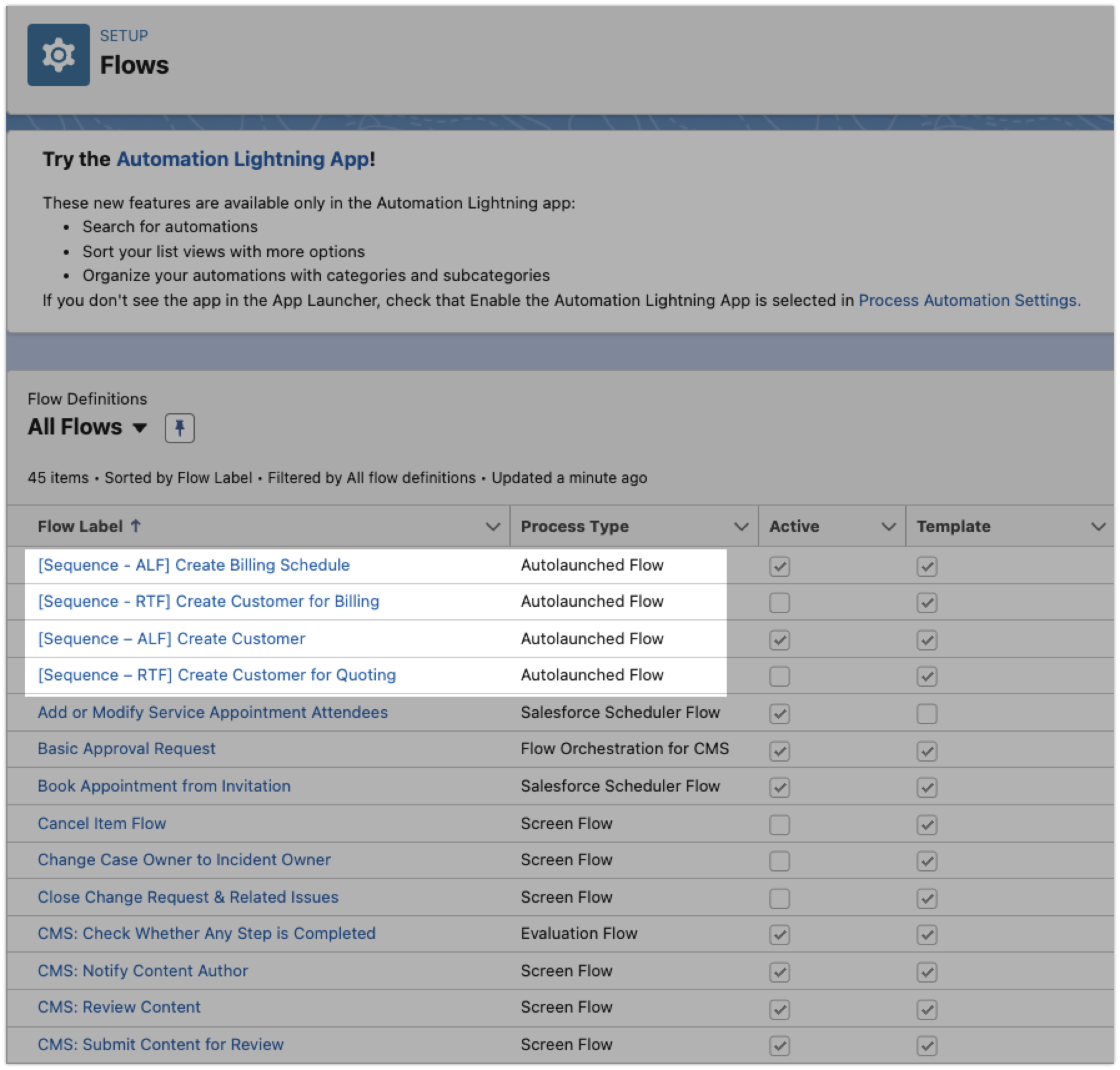Toggle Template checkbox for CMS: Submit Content for Review
The image size is (1120, 1070).
[926, 1046]
